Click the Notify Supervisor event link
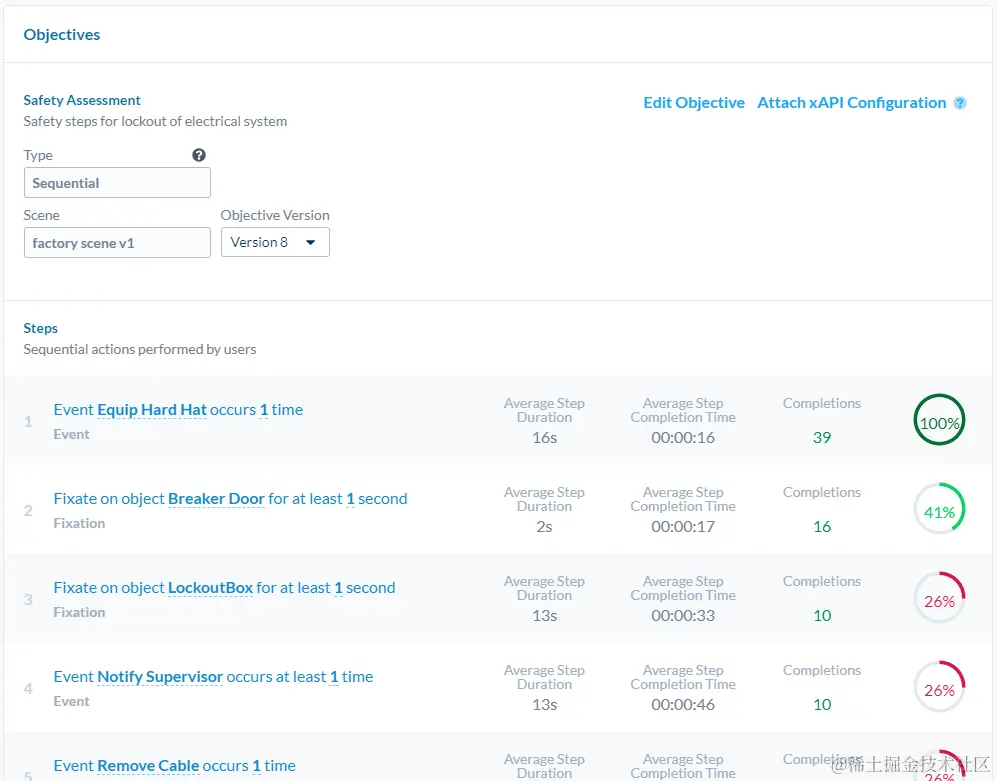The height and width of the screenshot is (781, 997). click(160, 677)
